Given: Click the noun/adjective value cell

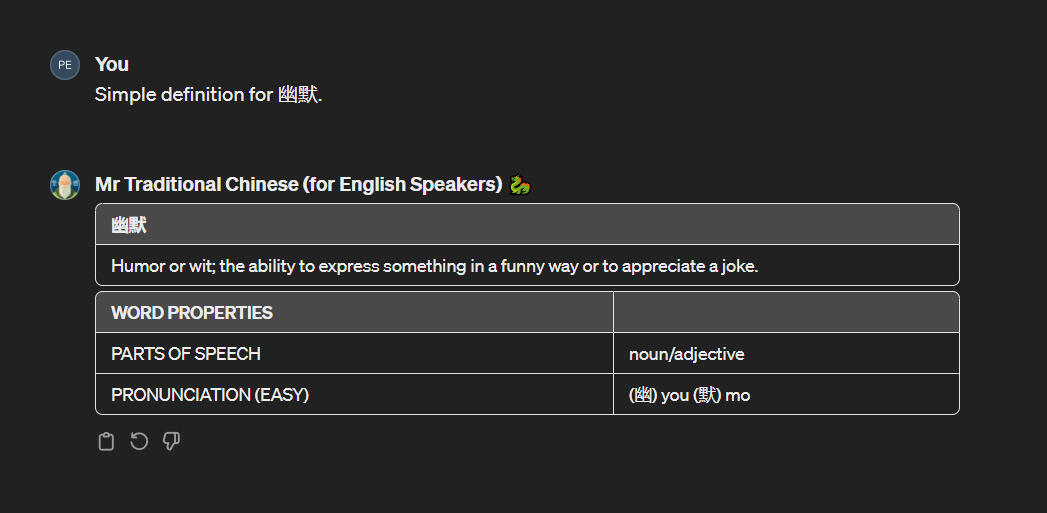Looking at the screenshot, I should pos(687,354).
